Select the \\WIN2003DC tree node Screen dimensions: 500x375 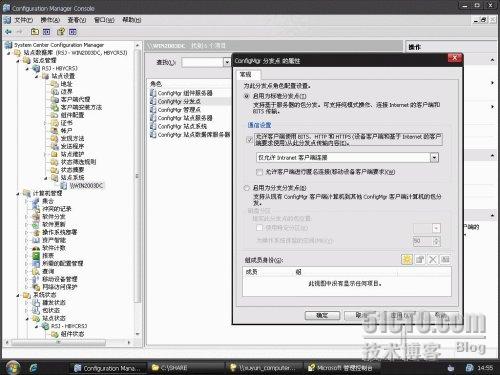click(86, 186)
